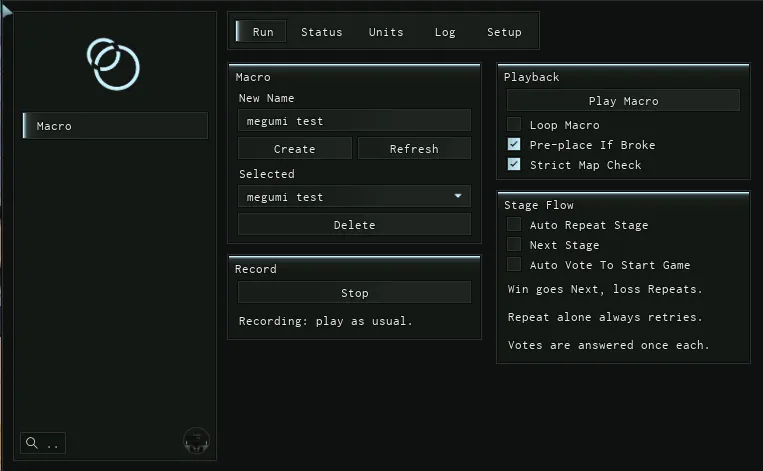Viewport: 763px width, 471px height.
Task: Enable the Loop Macro checkbox
Action: coord(514,125)
